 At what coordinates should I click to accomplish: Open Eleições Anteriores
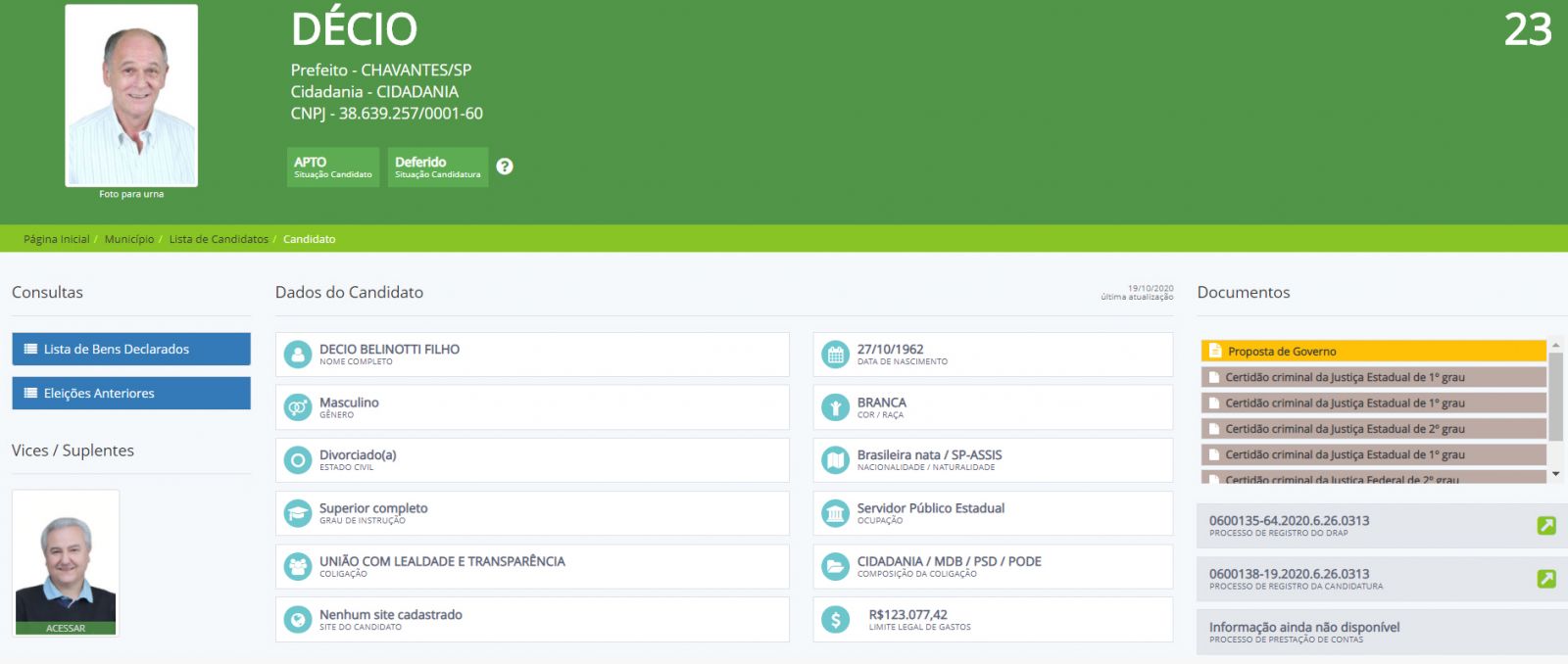[x=131, y=394]
